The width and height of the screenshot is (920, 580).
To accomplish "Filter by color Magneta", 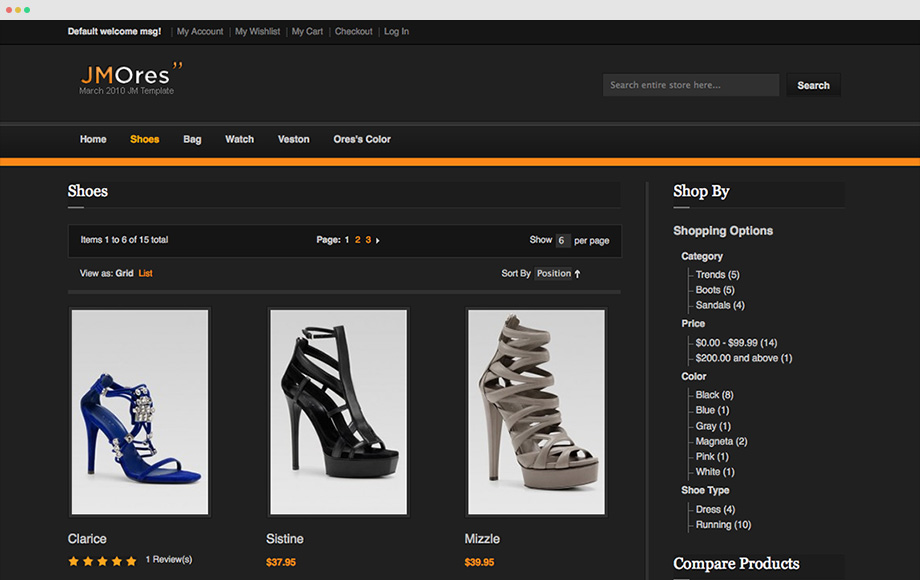I will coord(722,442).
